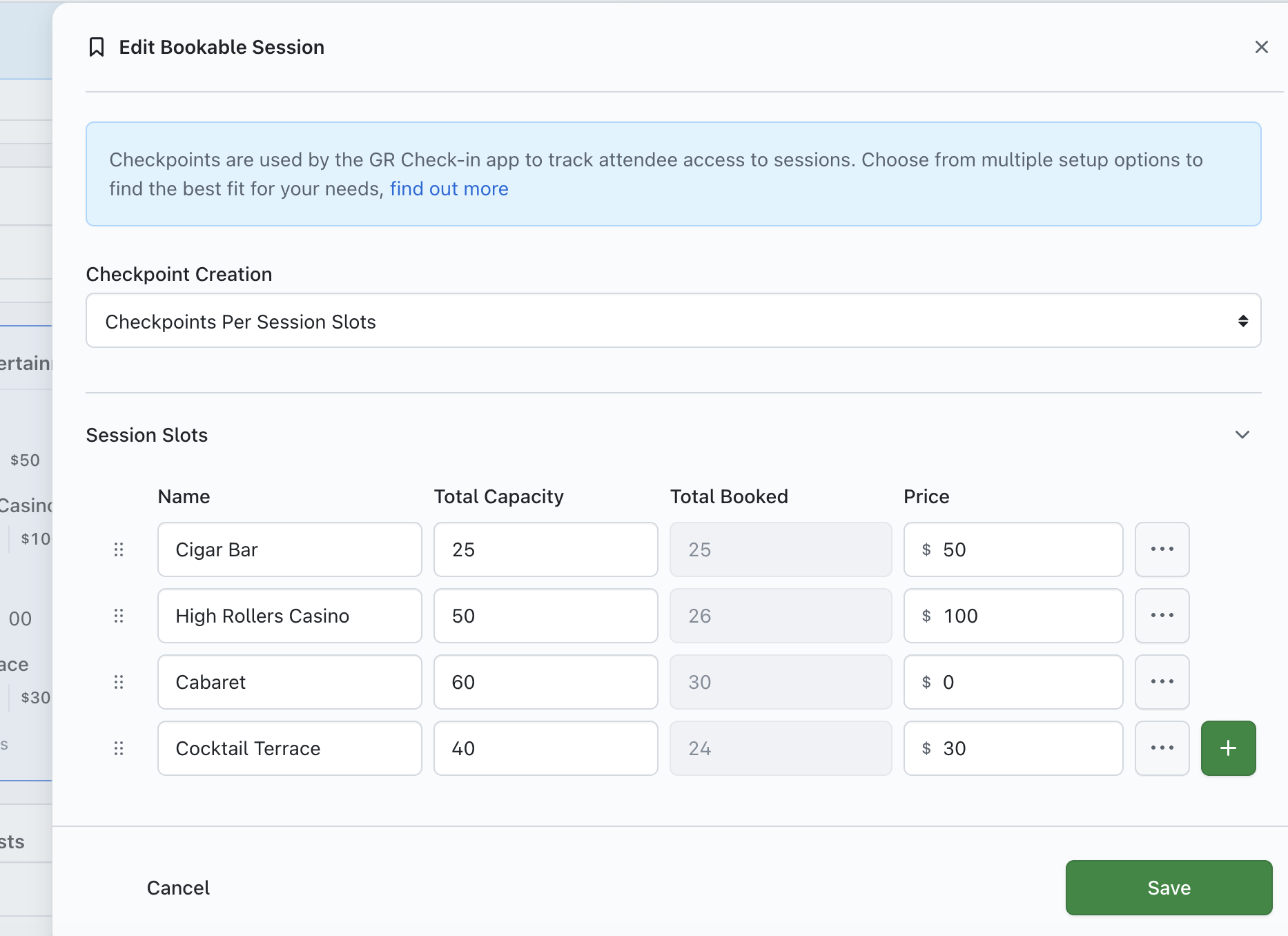
Task: Open more options for High Rollers Casino
Action: pos(1162,616)
